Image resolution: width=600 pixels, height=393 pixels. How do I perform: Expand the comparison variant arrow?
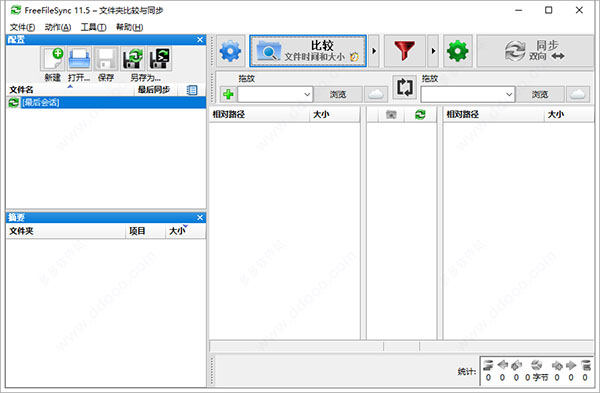(374, 51)
